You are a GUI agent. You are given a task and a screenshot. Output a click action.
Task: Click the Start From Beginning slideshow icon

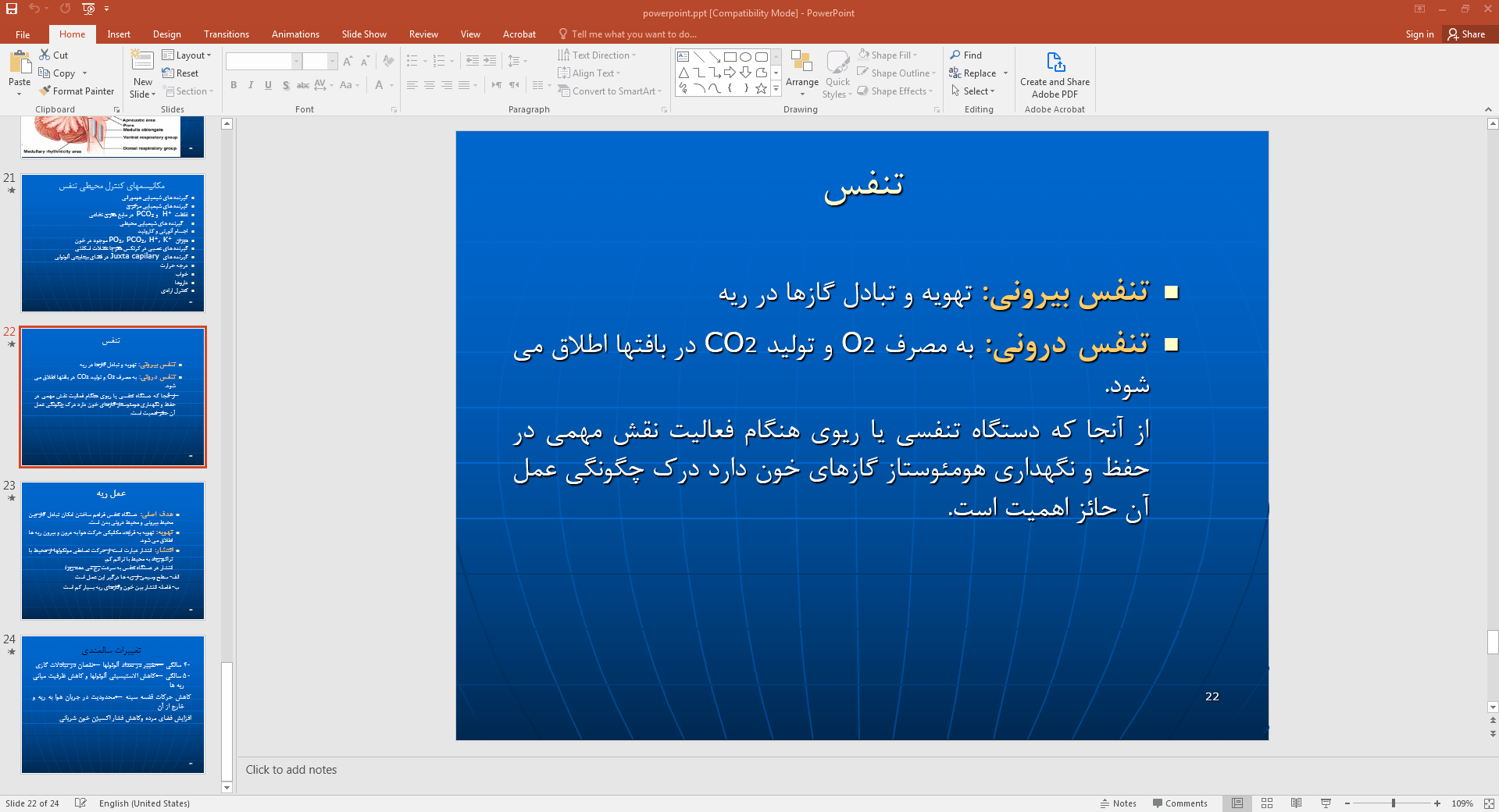(x=88, y=9)
